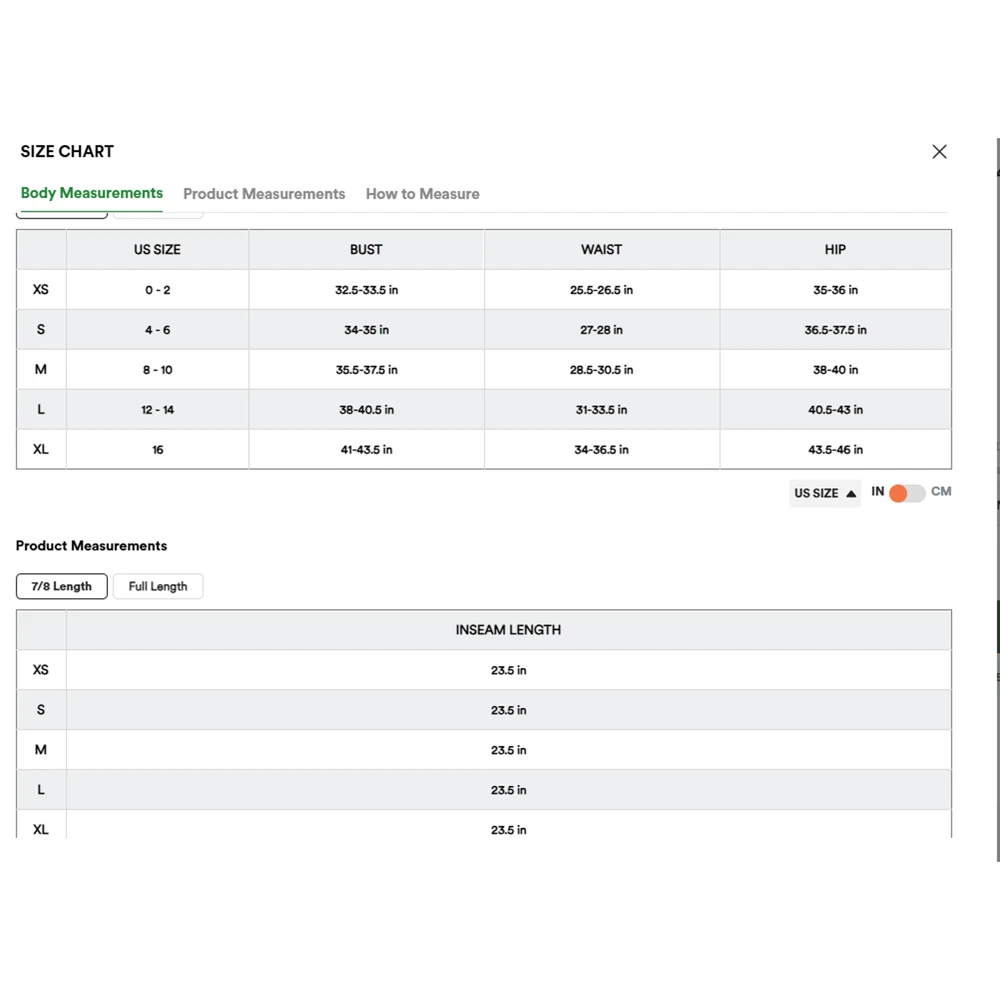Click the WAIST column header
The image size is (1000, 1000).
[x=601, y=250]
